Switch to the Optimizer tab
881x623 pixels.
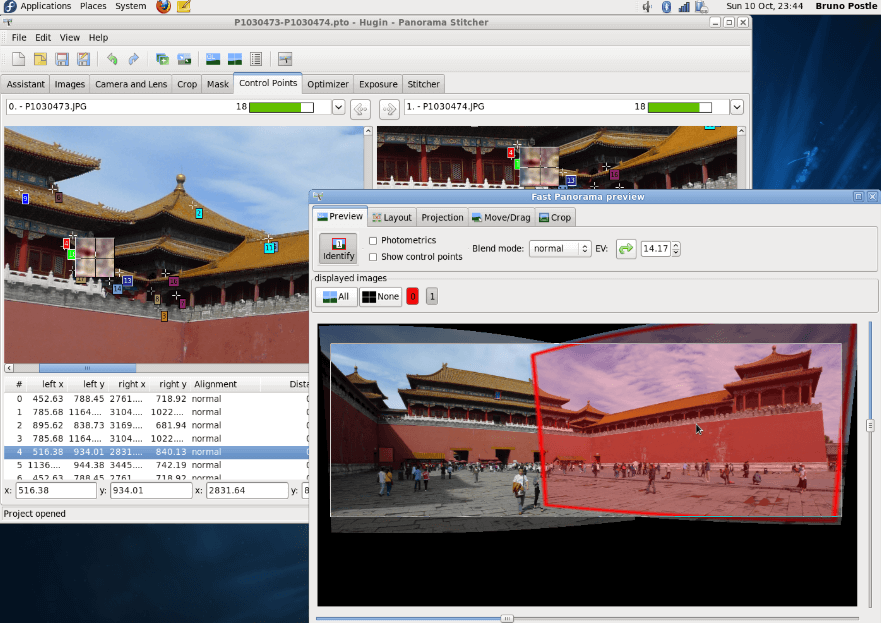327,84
